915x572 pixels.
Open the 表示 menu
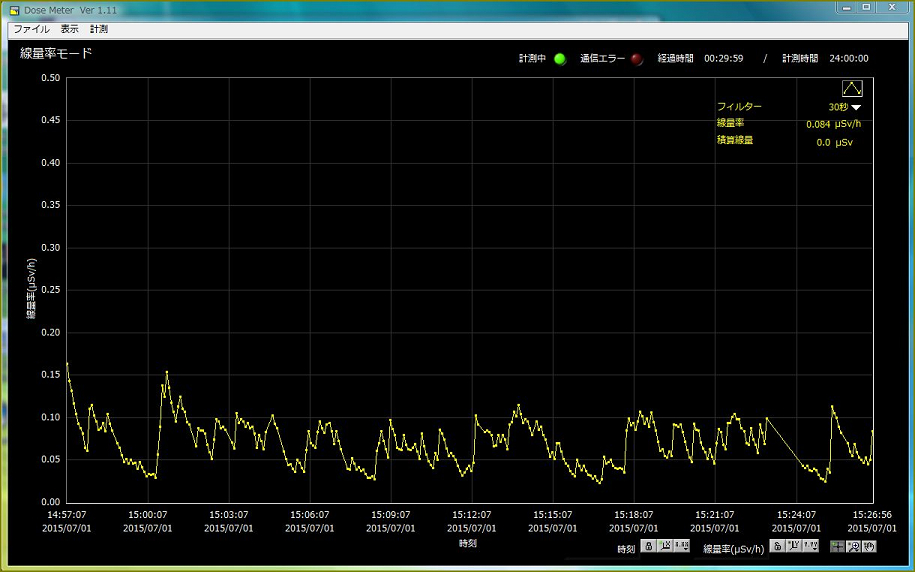(x=69, y=29)
